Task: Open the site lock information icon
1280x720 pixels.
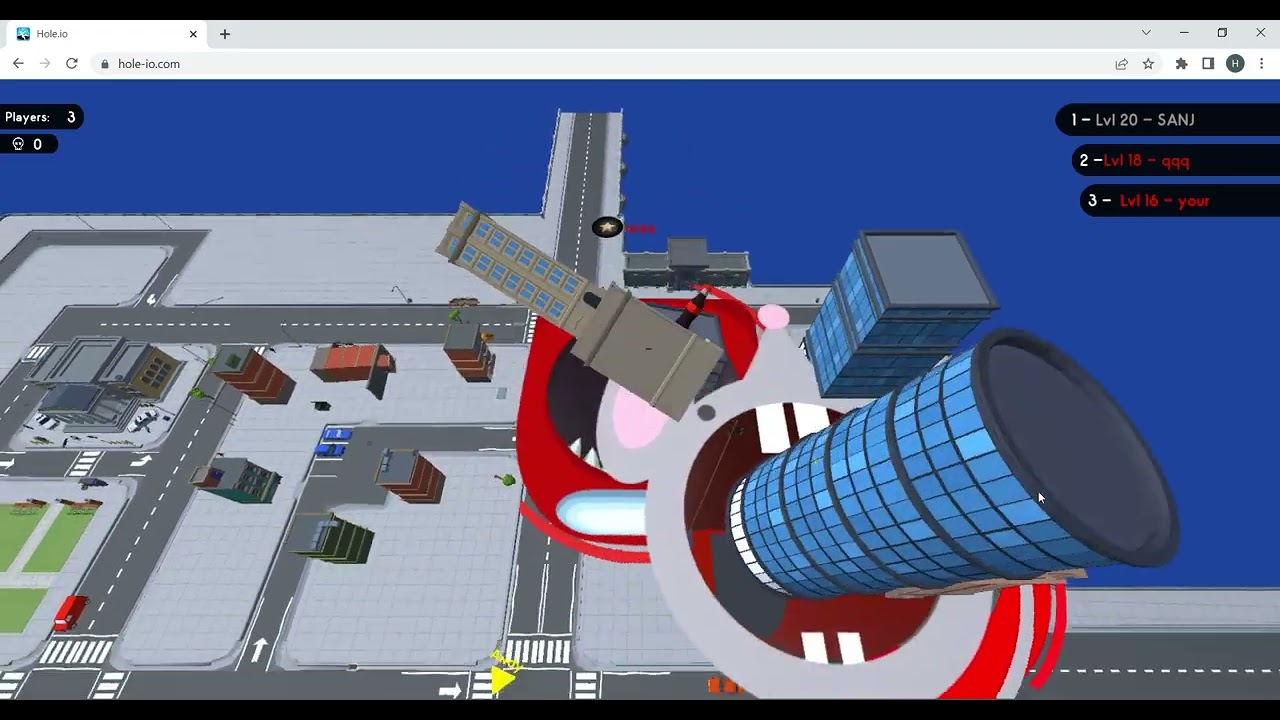Action: click(105, 64)
